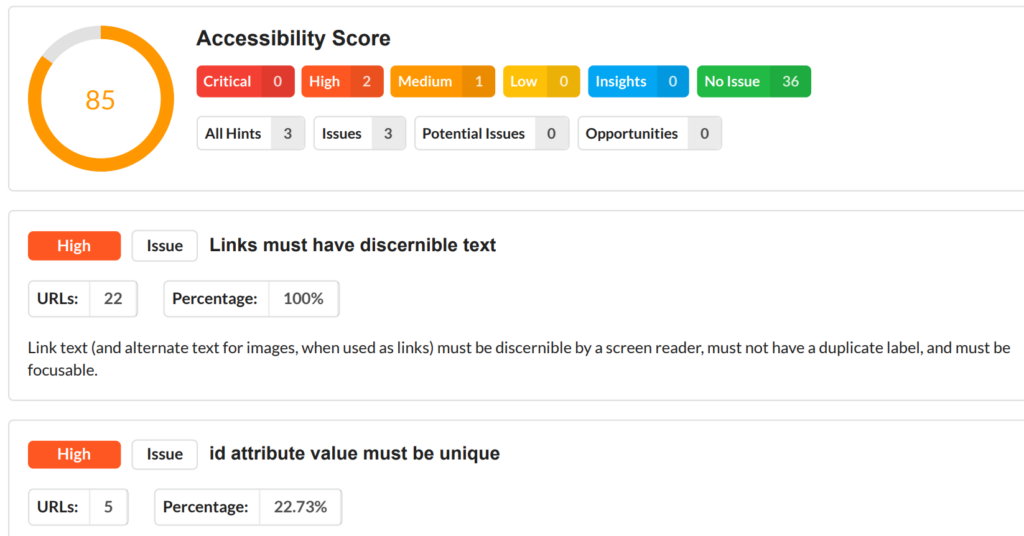The image size is (1024, 536).
Task: Click Issue tag on id attribute hint
Action: point(165,454)
